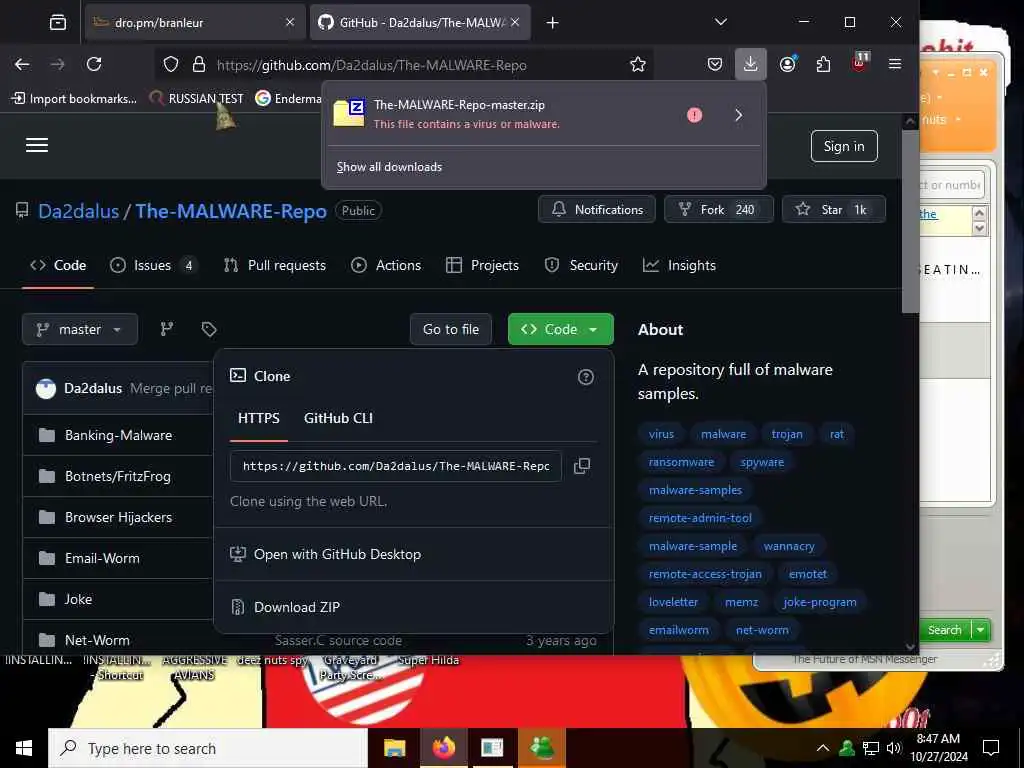Open the Extensions puzzle icon
This screenshot has width=1024, height=768.
point(824,64)
